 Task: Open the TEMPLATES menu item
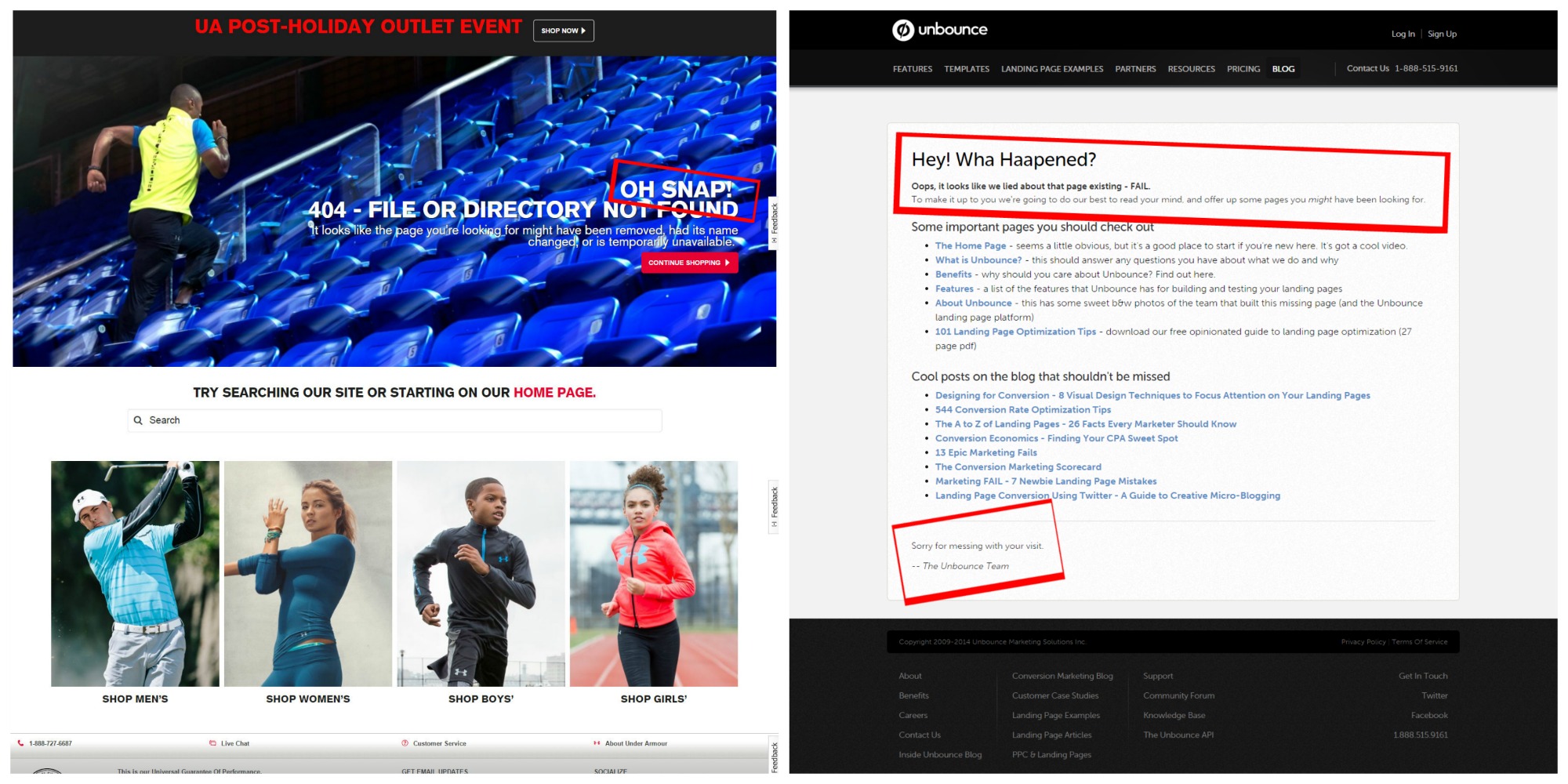967,69
